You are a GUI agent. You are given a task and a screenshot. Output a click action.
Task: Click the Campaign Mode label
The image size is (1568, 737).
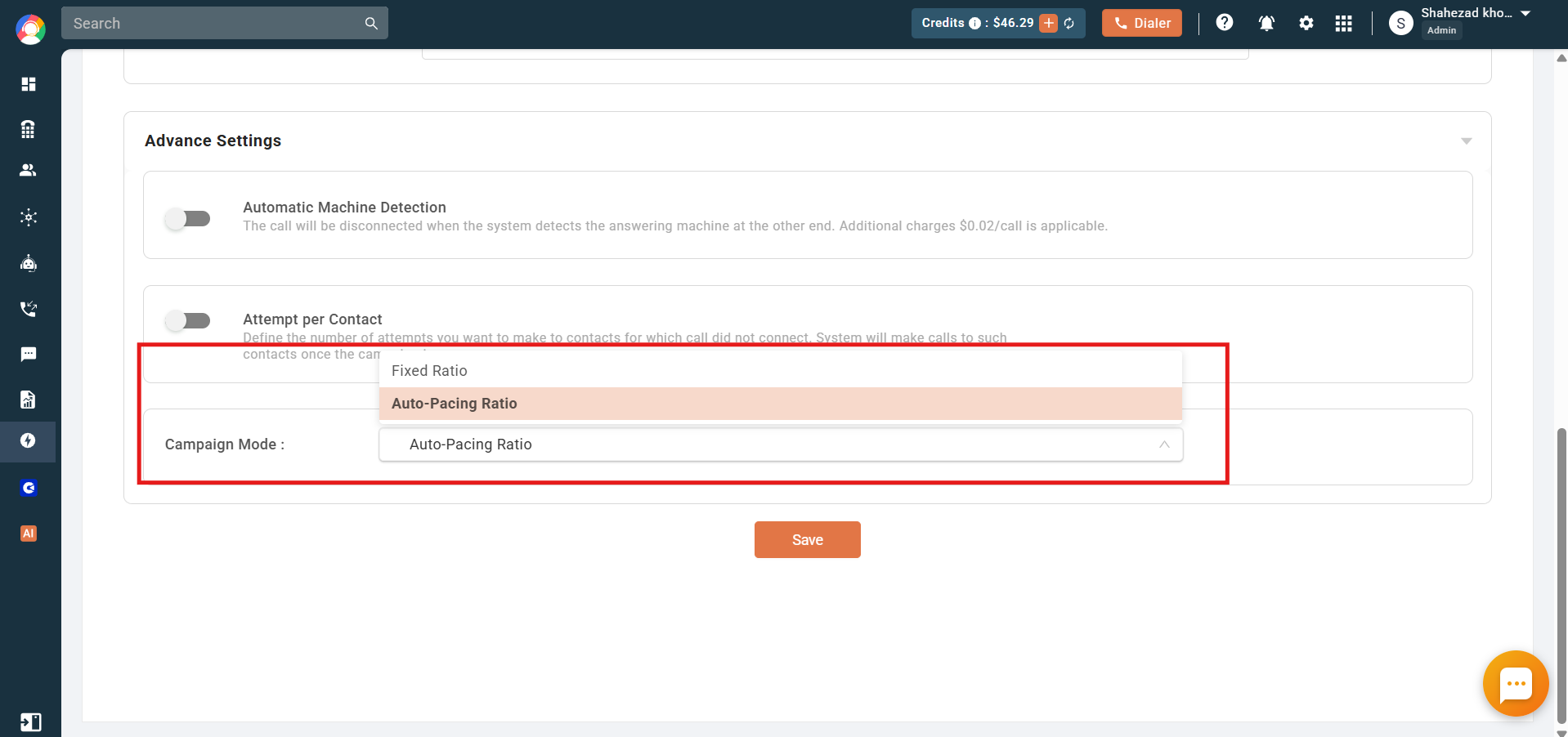[225, 444]
